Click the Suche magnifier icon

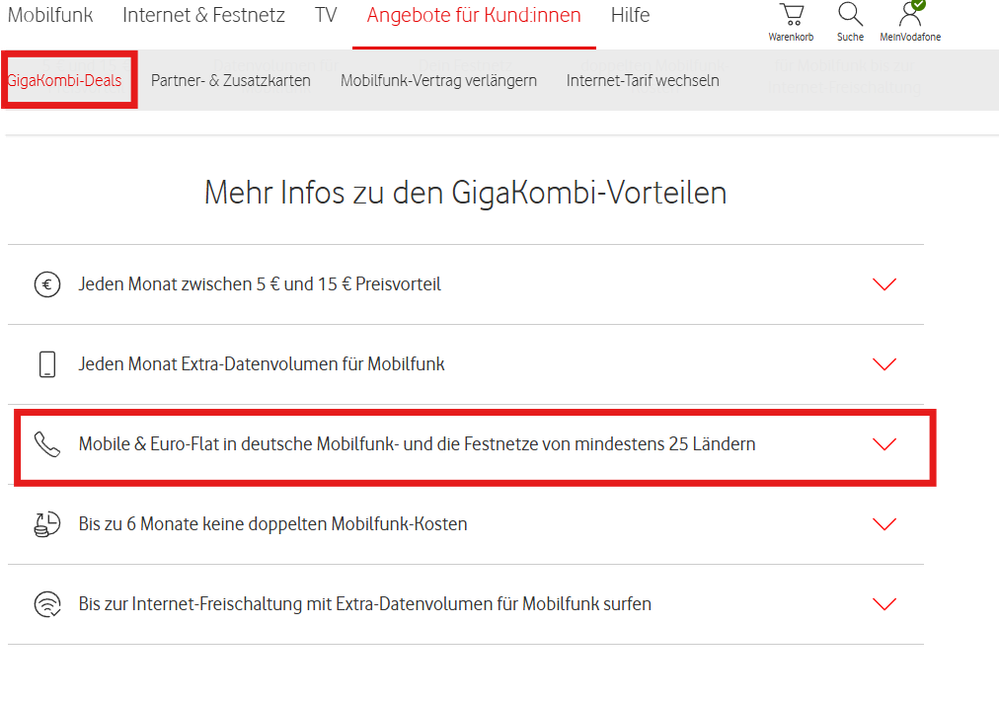click(x=850, y=14)
